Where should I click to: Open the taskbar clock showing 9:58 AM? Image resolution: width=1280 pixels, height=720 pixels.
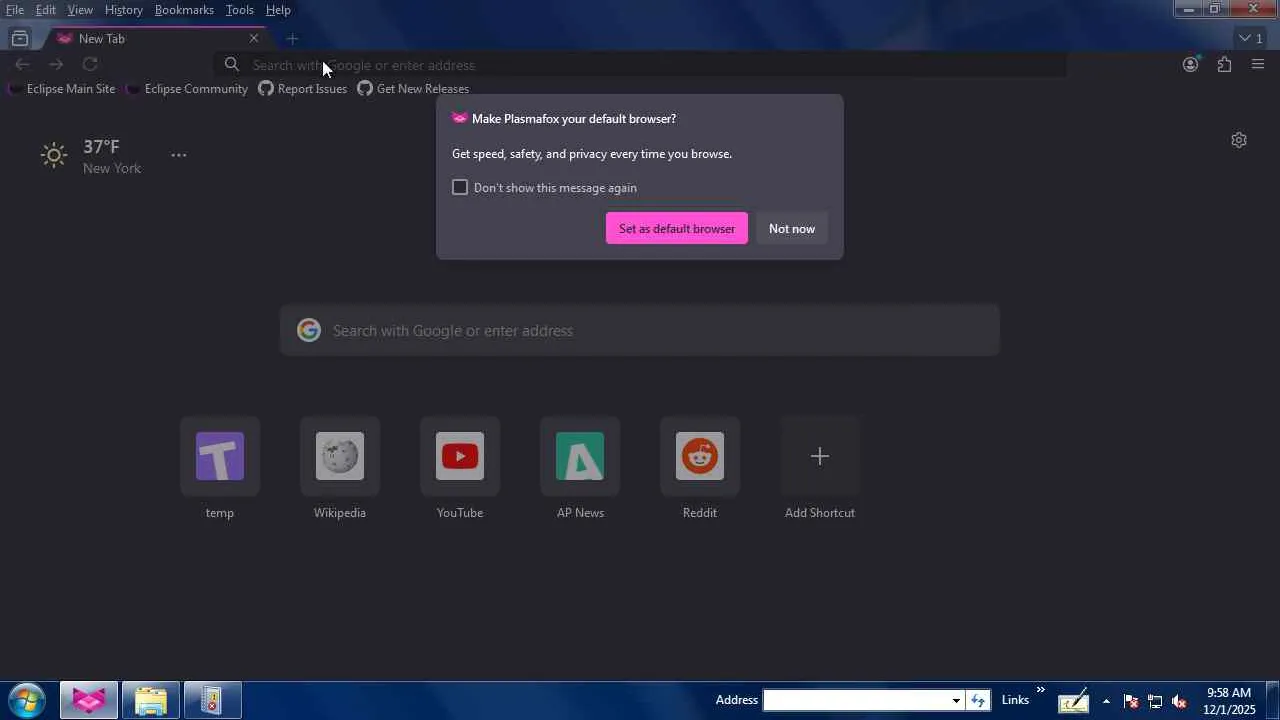tap(1229, 701)
